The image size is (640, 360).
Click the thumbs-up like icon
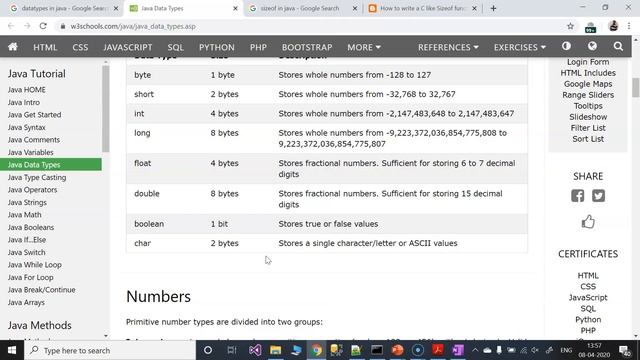(x=588, y=222)
